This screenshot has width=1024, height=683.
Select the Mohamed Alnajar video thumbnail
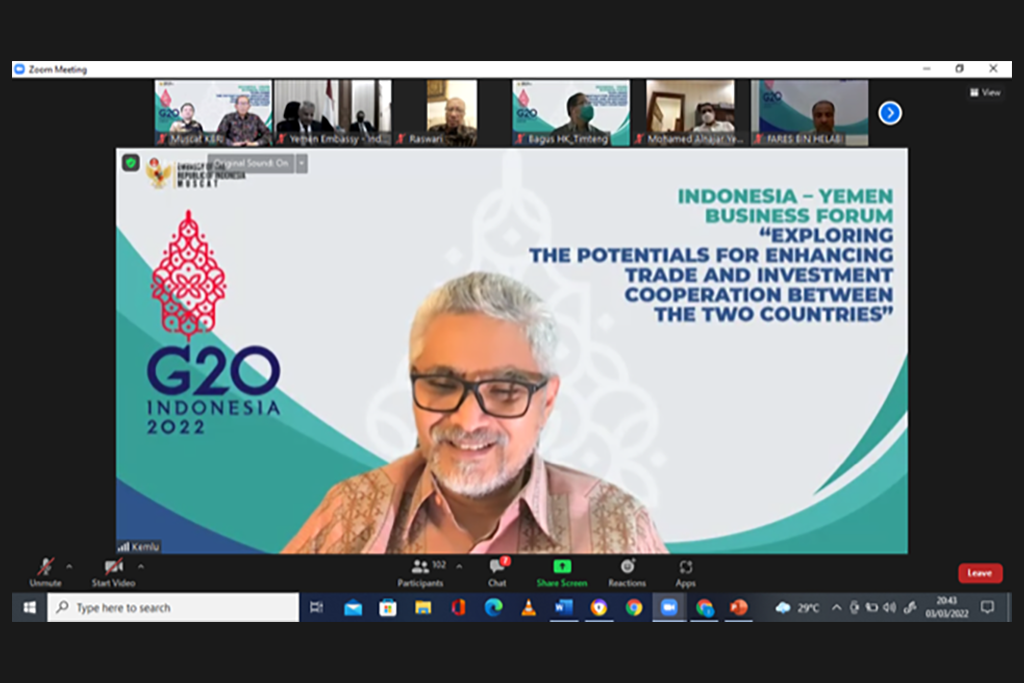(x=690, y=112)
